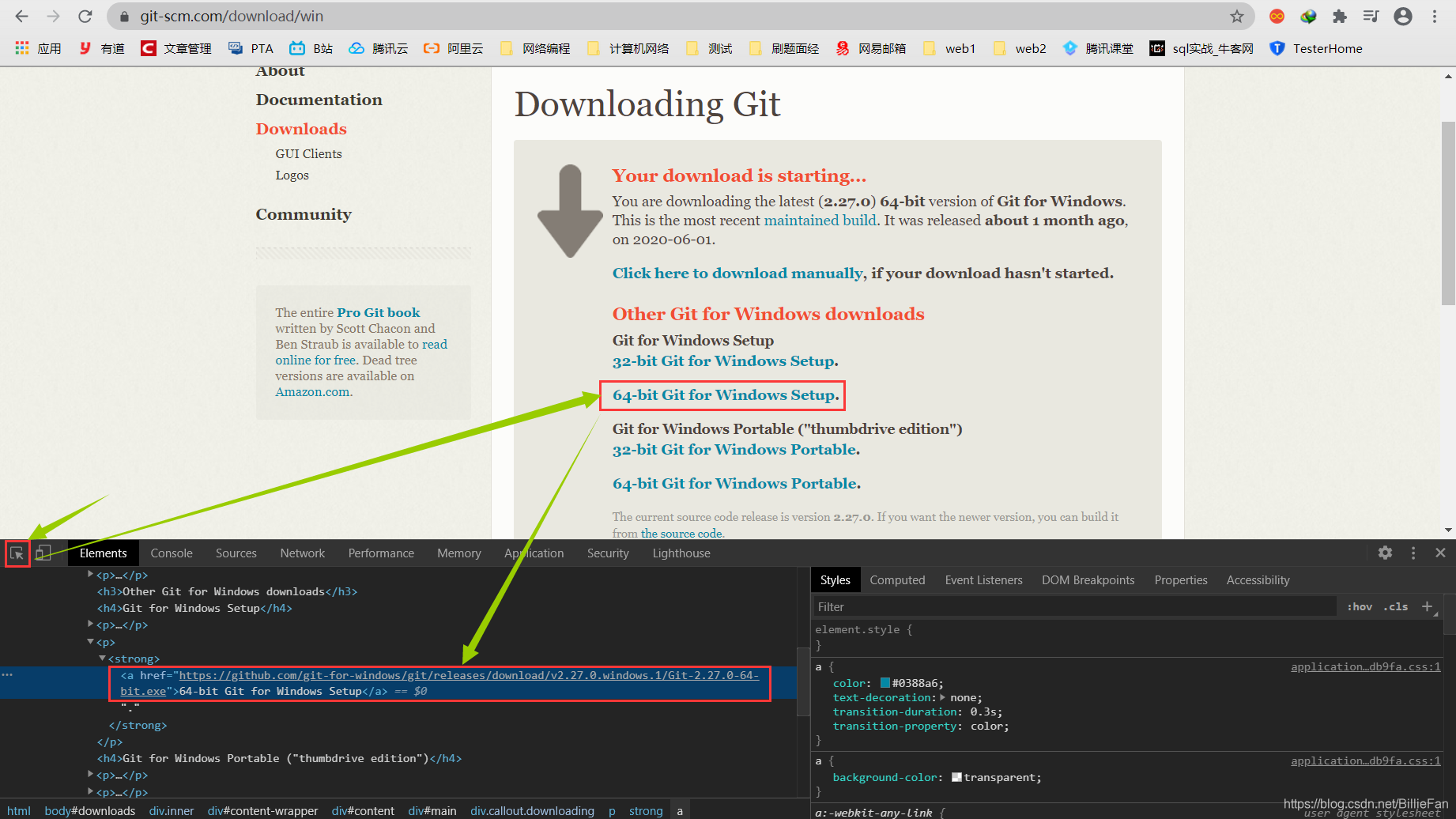Screen dimensions: 1456x819
Task: Toggle the :hov element state button
Action: point(1360,606)
